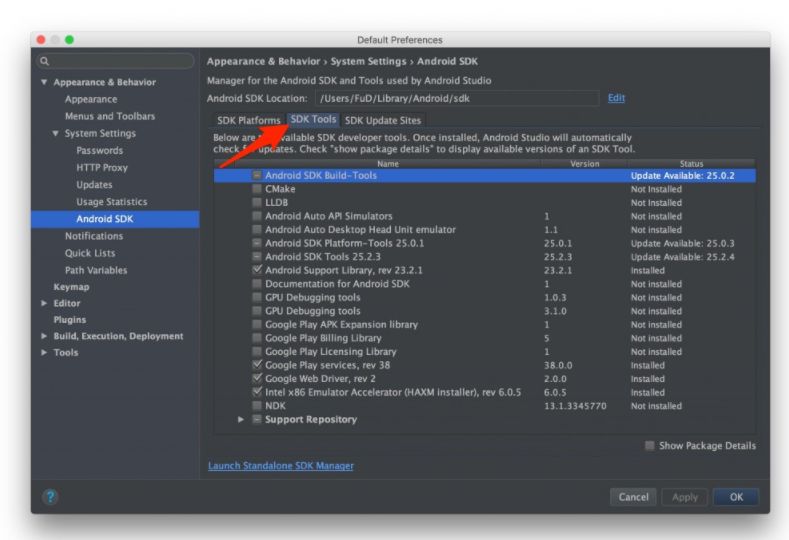
Task: Collapse the System Settings tree node
Action: point(57,133)
